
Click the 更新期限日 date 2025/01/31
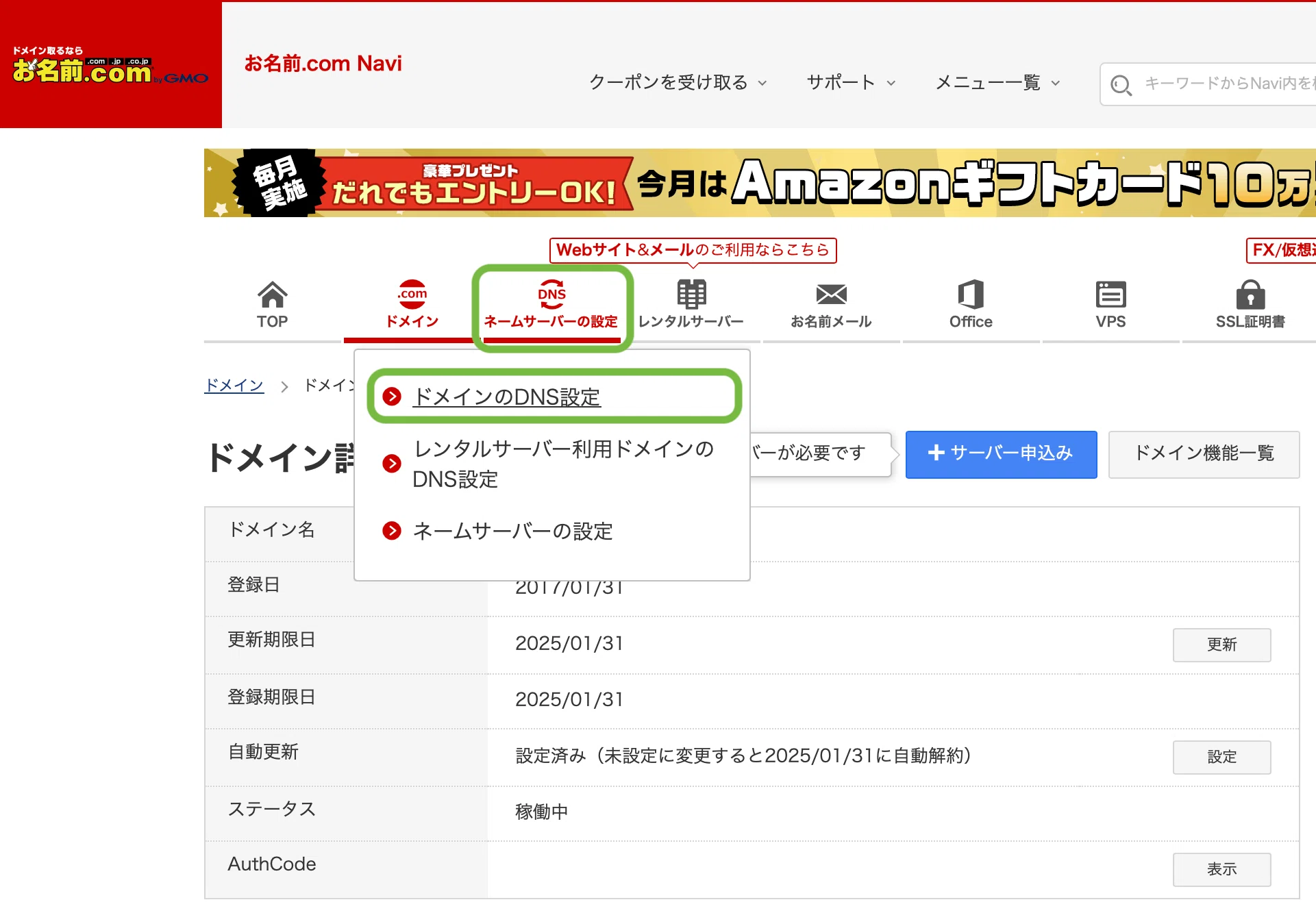point(569,643)
